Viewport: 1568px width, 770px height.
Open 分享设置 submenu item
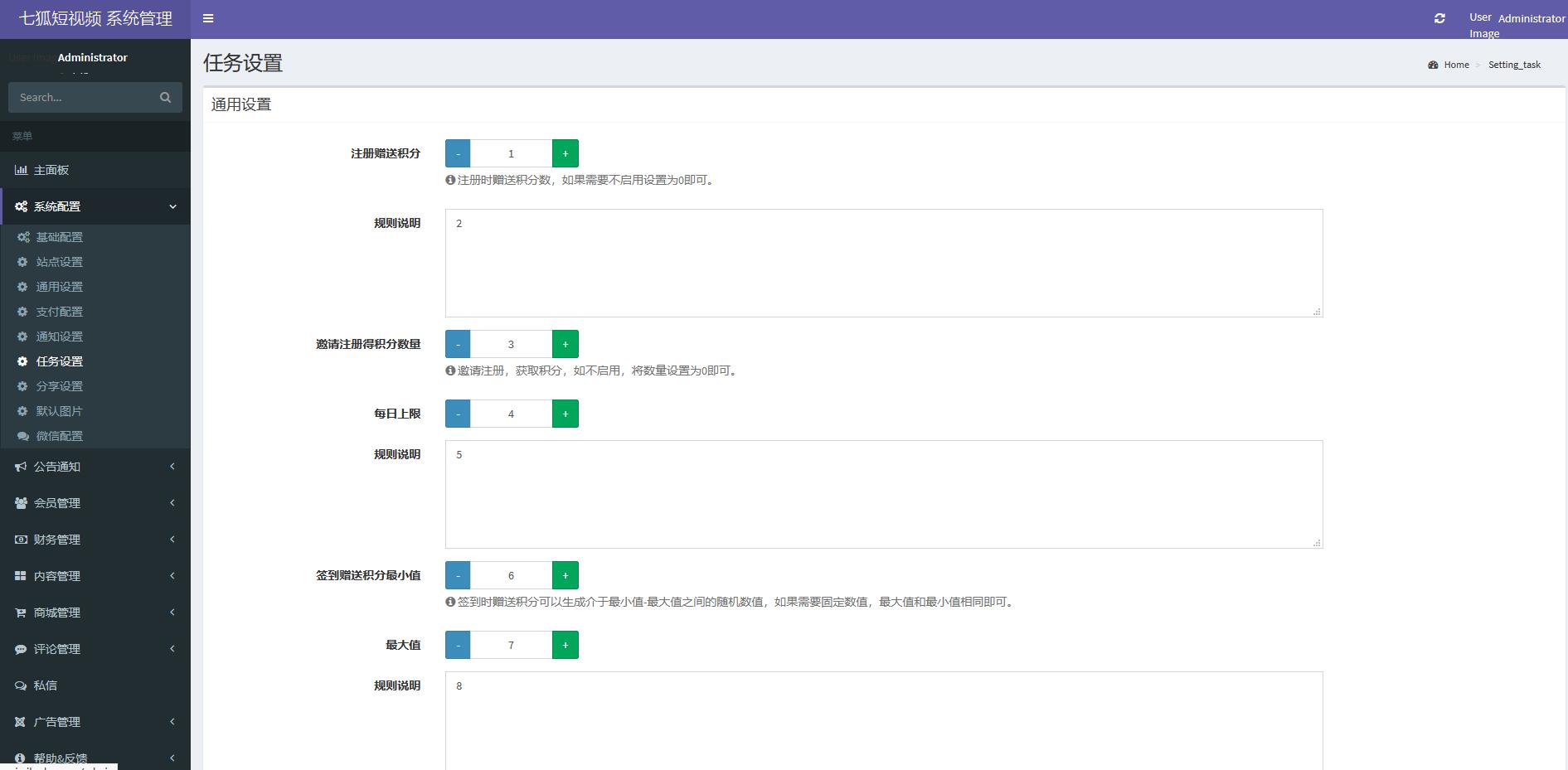point(59,386)
